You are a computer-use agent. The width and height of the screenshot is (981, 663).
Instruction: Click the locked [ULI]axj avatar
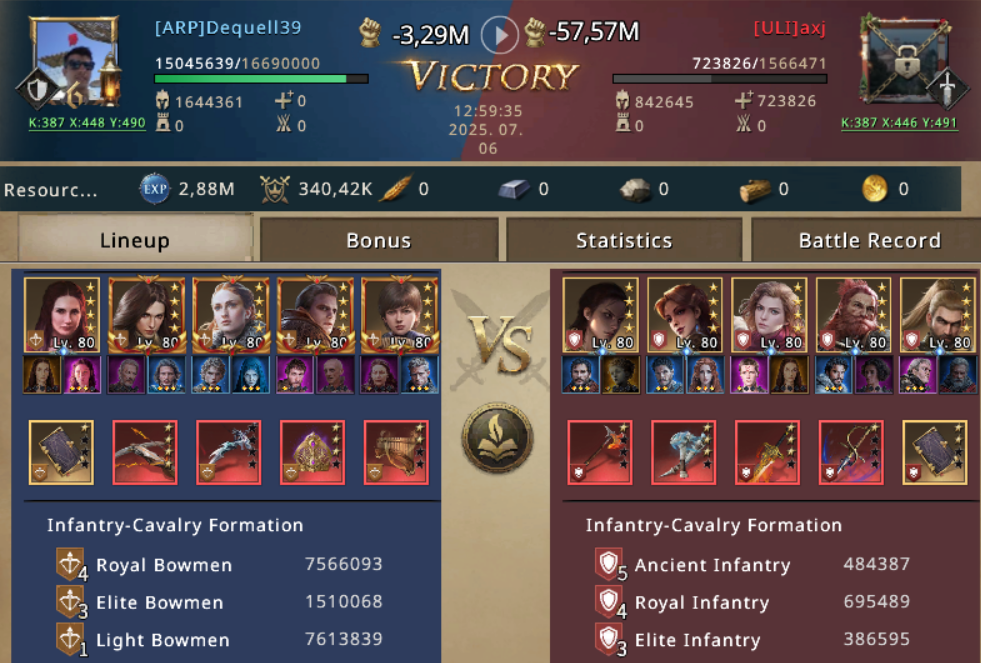click(906, 59)
